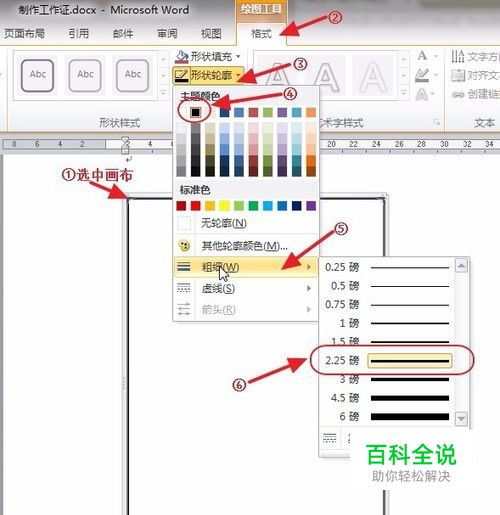
Task: Expand the WordArt styles gallery more arrow
Action: (x=403, y=93)
